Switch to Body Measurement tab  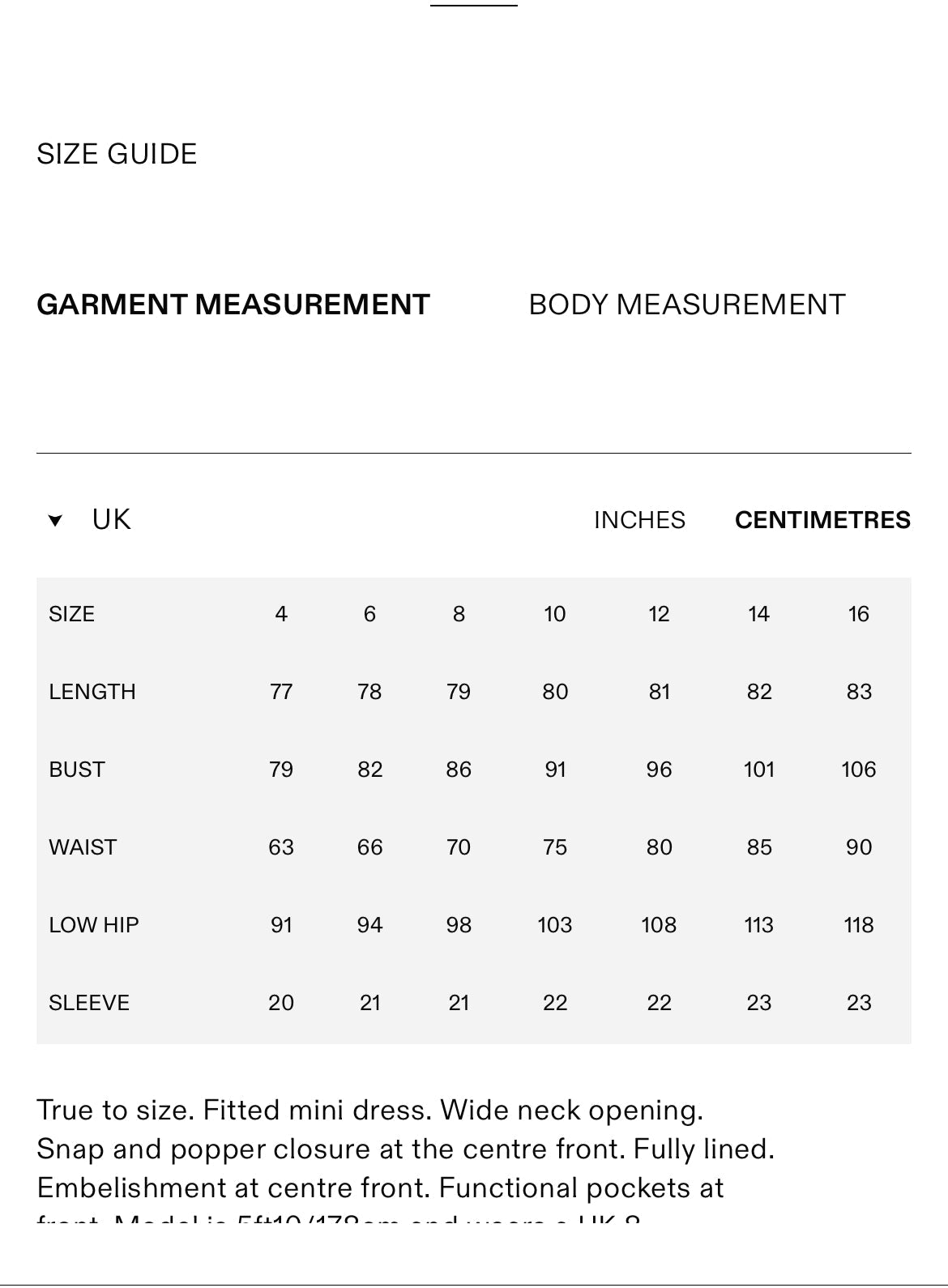pyautogui.click(x=686, y=305)
